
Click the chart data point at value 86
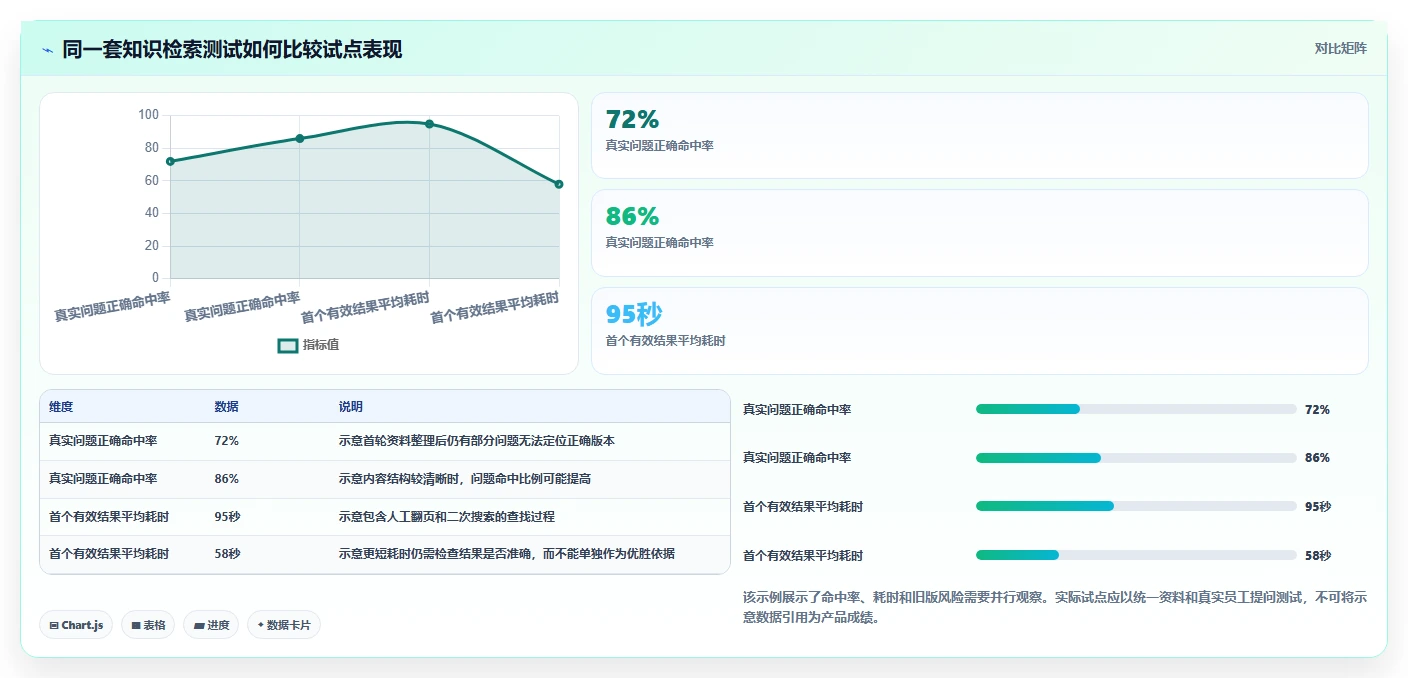[x=300, y=138]
